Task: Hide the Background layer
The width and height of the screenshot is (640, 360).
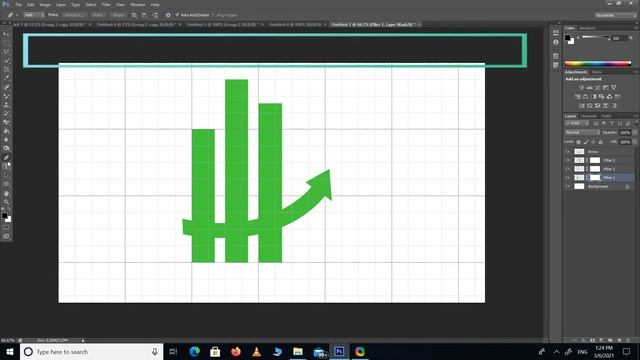Action: click(x=567, y=186)
